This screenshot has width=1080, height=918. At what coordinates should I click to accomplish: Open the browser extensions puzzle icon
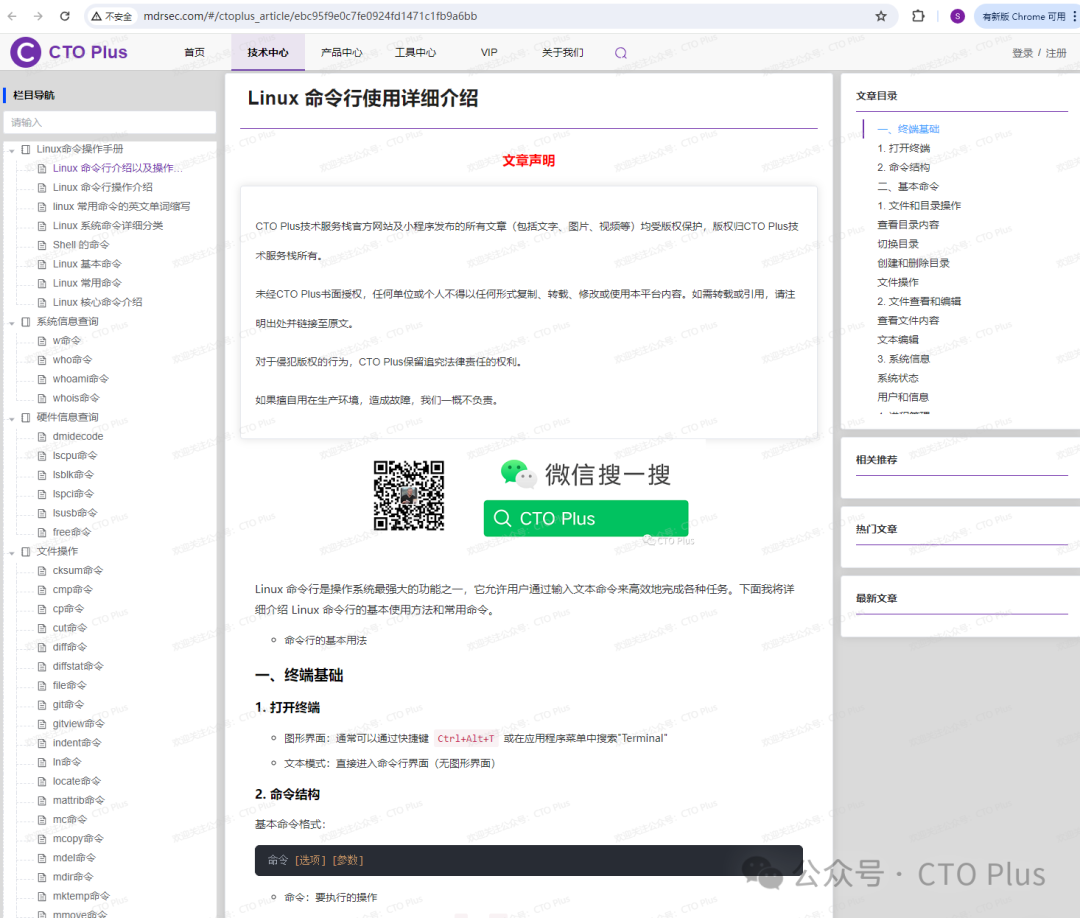[x=918, y=16]
